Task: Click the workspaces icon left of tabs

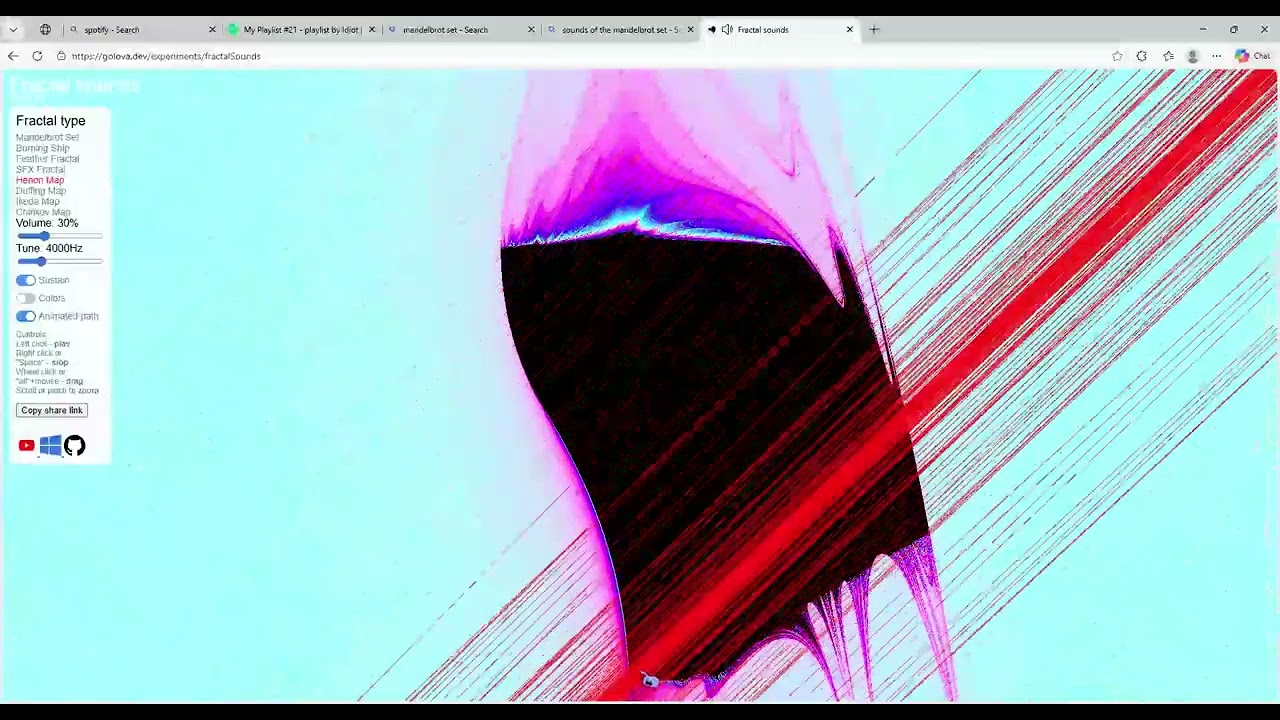Action: pos(45,30)
